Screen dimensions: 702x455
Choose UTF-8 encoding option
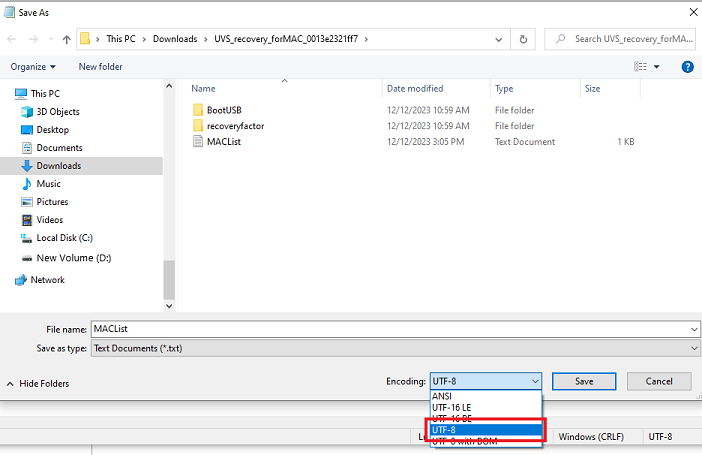click(x=486, y=430)
